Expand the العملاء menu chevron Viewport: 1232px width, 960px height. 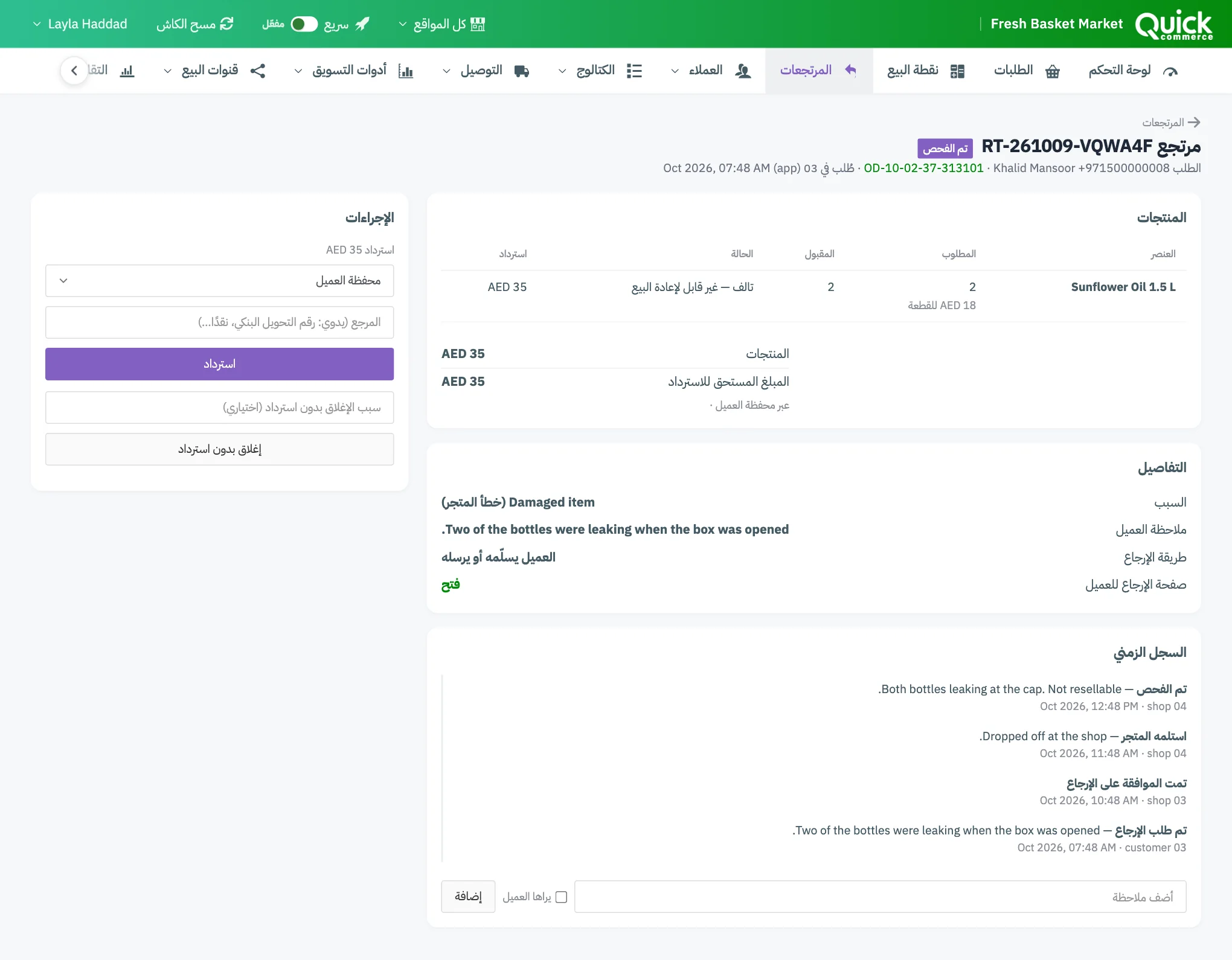click(x=675, y=71)
